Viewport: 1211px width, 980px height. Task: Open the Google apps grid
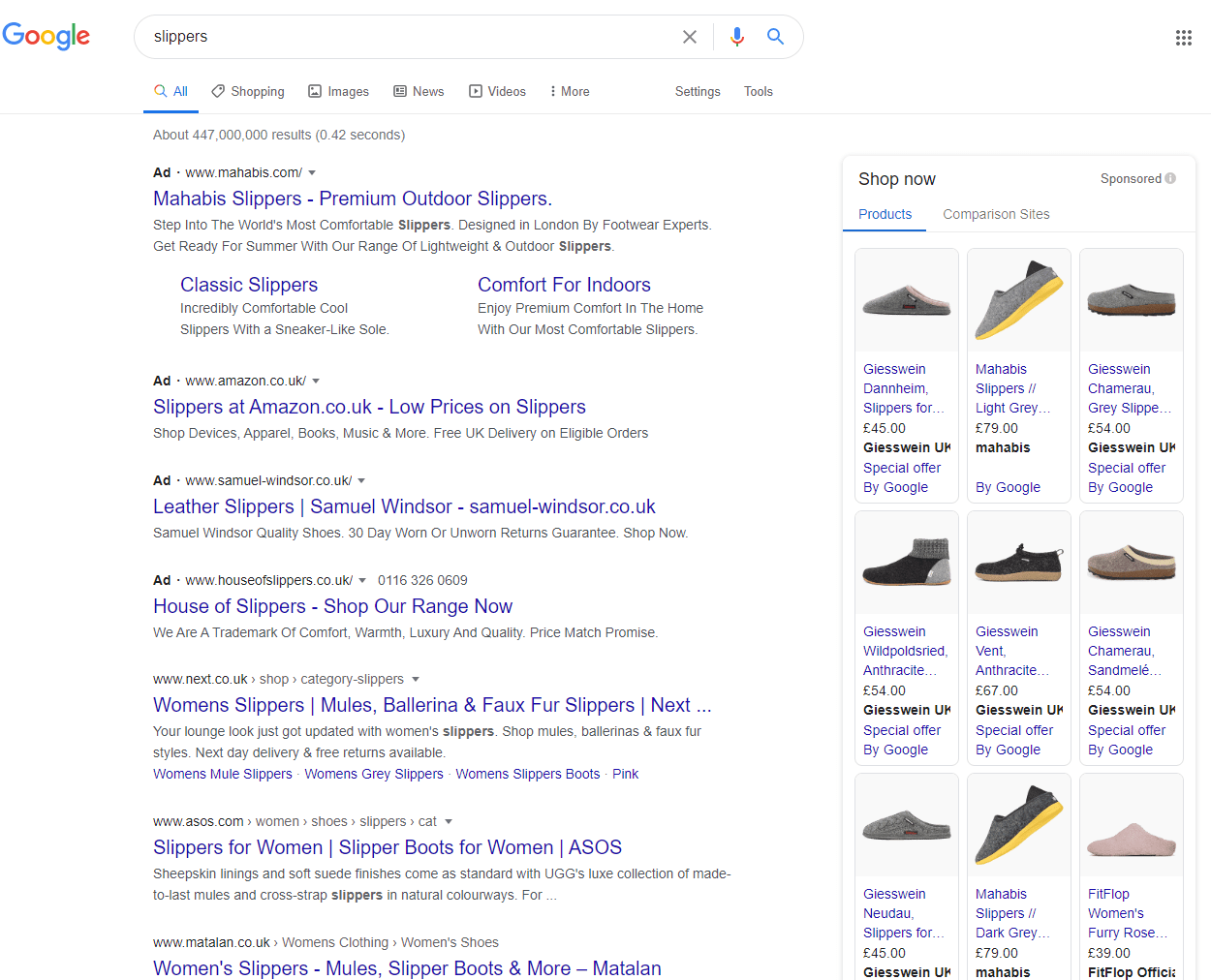pos(1184,38)
